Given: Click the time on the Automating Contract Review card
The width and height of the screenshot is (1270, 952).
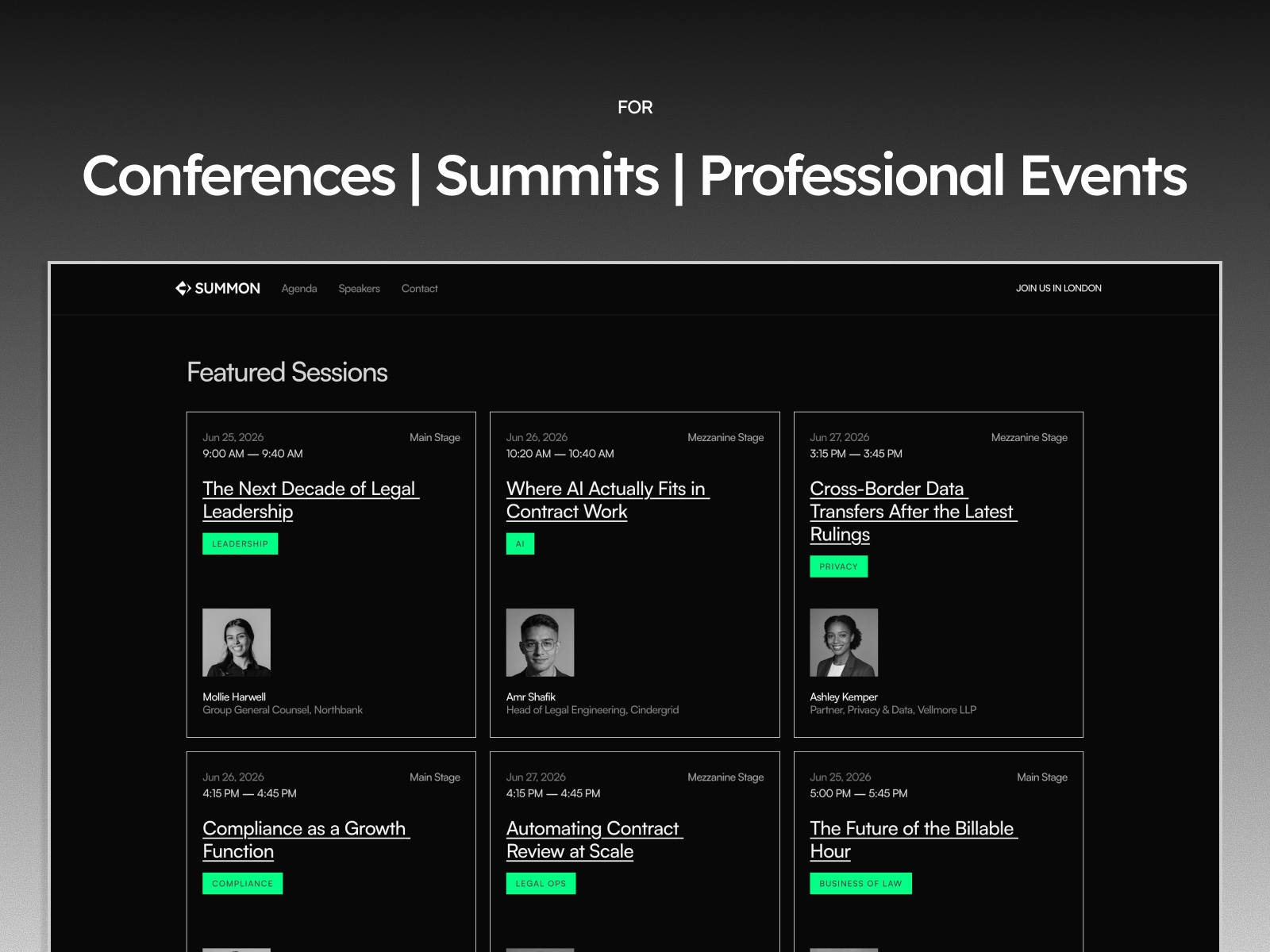Looking at the screenshot, I should point(553,793).
